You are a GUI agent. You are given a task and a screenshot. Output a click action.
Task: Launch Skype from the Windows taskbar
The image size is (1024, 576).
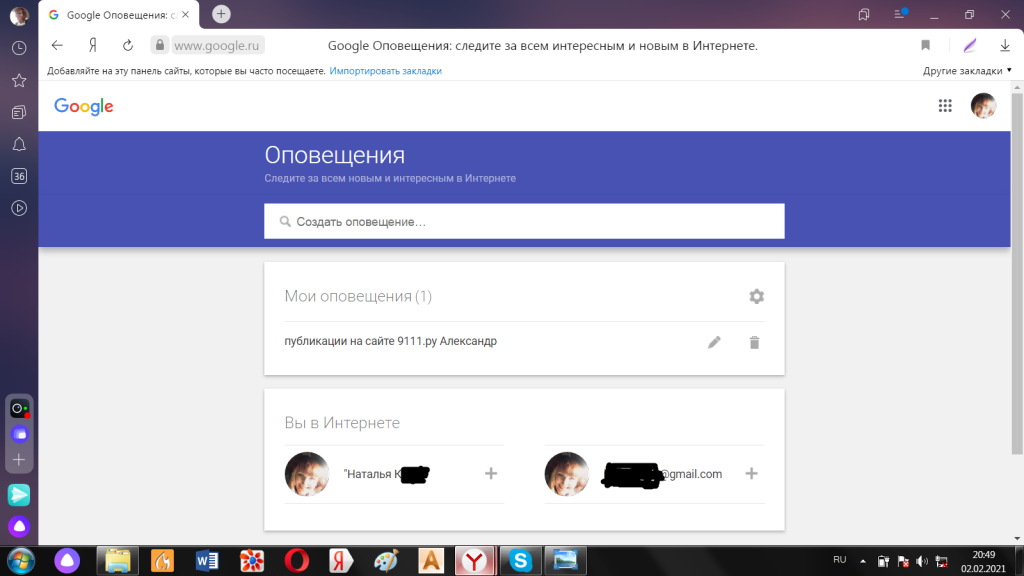point(520,560)
